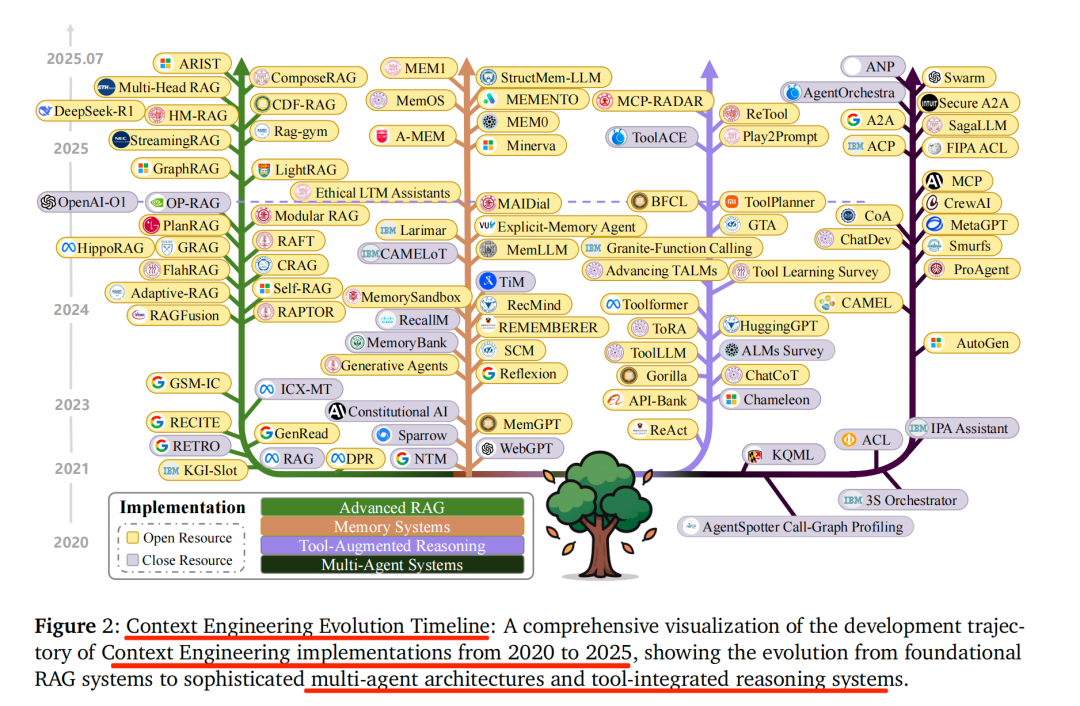Click the 2021 year marker on the timeline
This screenshot has height=706, width=1080.
click(x=72, y=468)
